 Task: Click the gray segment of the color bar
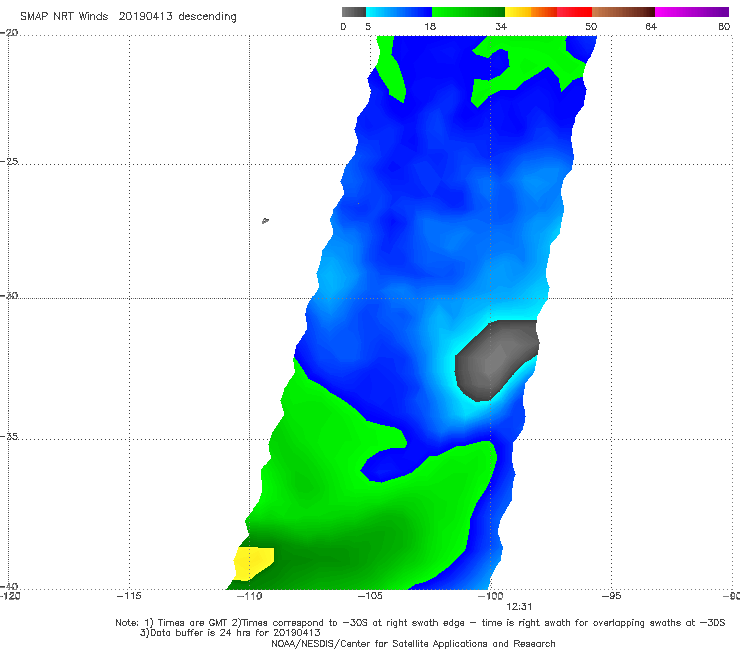point(354,12)
